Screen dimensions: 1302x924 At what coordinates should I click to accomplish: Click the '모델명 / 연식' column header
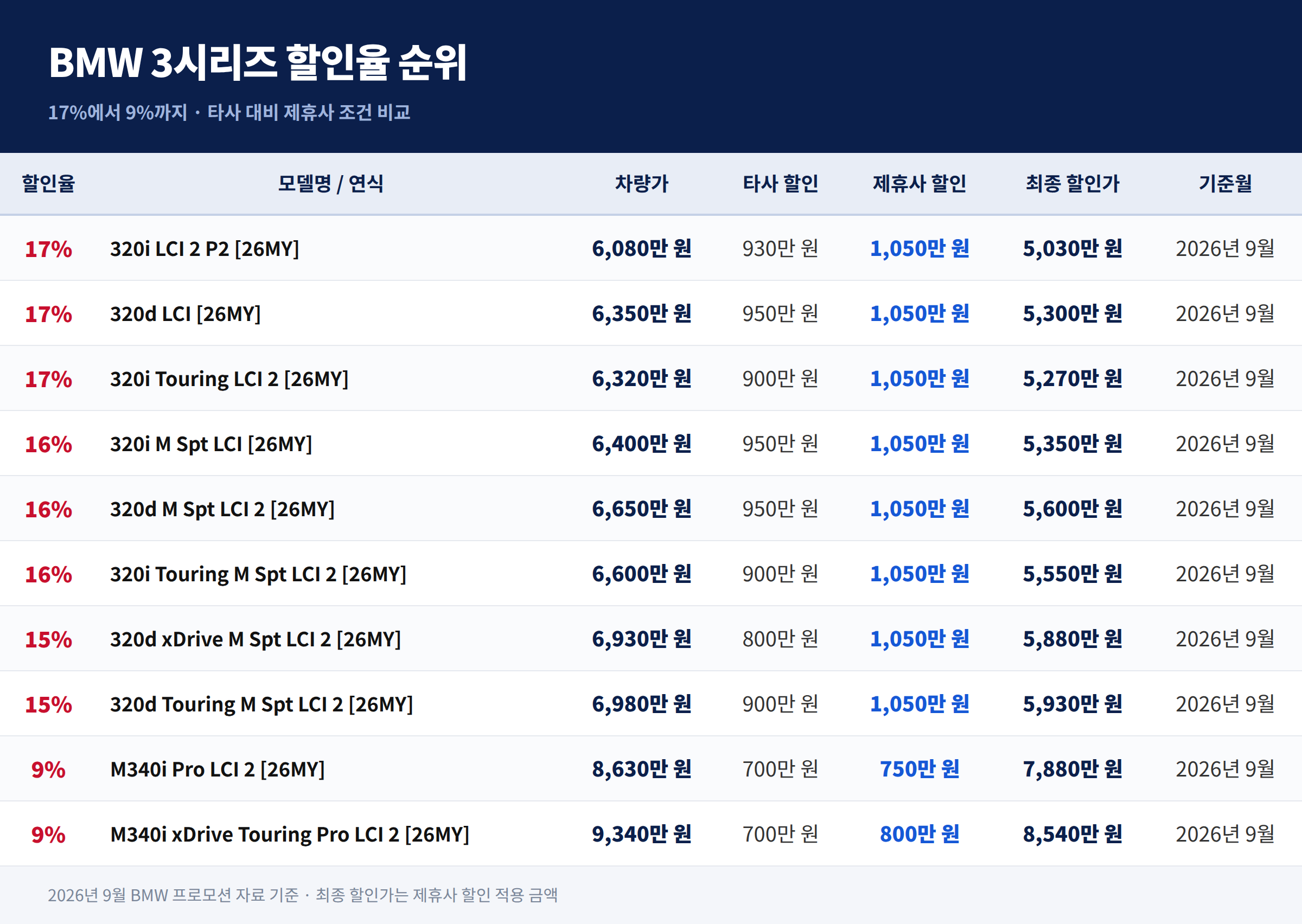330,183
